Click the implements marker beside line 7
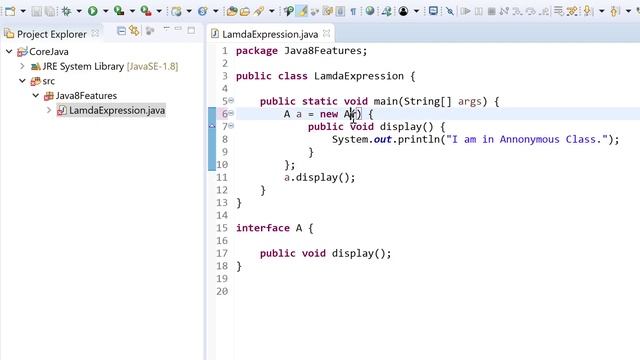Viewport: 640px width, 360px height. click(212, 126)
